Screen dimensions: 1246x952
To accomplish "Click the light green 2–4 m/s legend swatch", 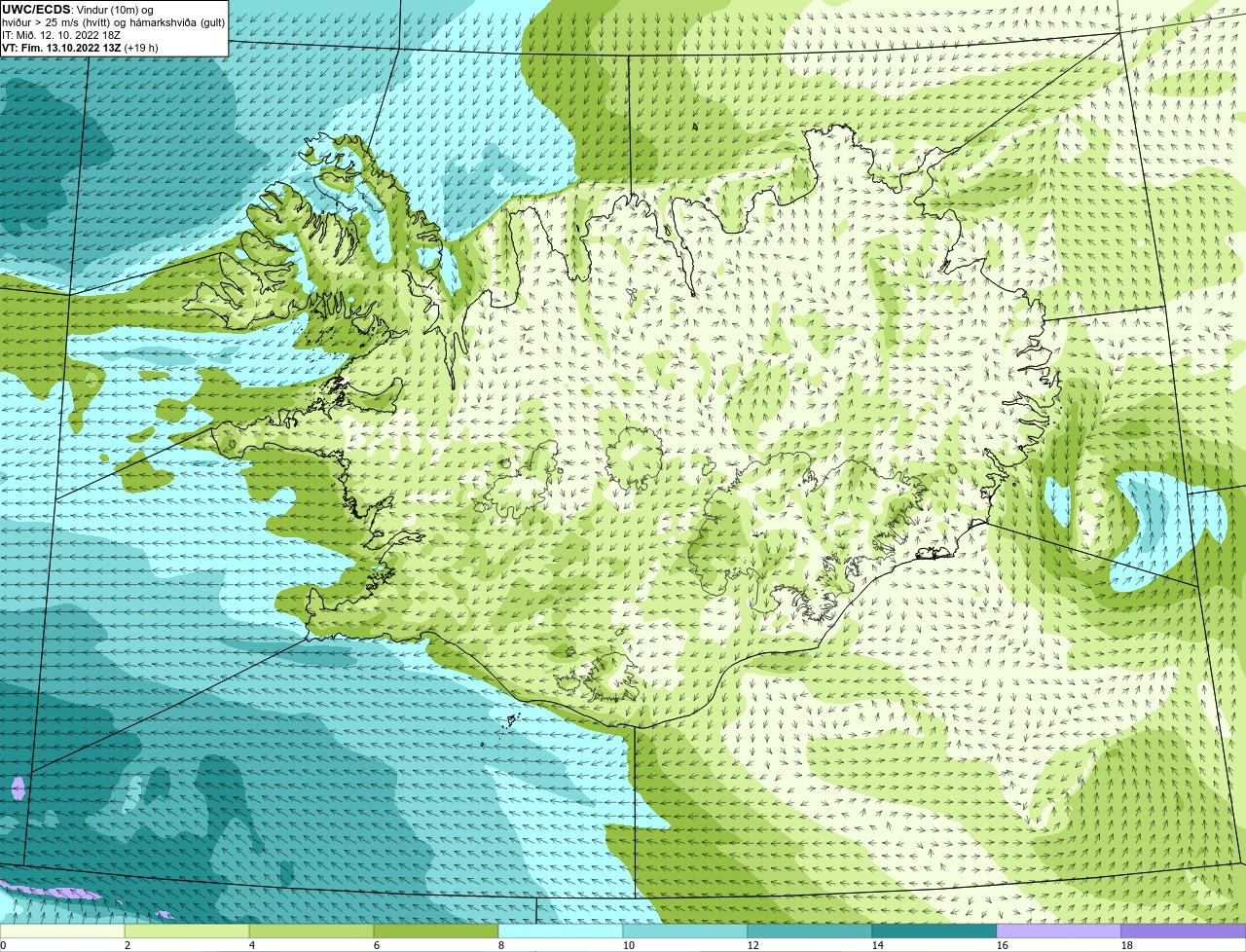I will click(187, 932).
